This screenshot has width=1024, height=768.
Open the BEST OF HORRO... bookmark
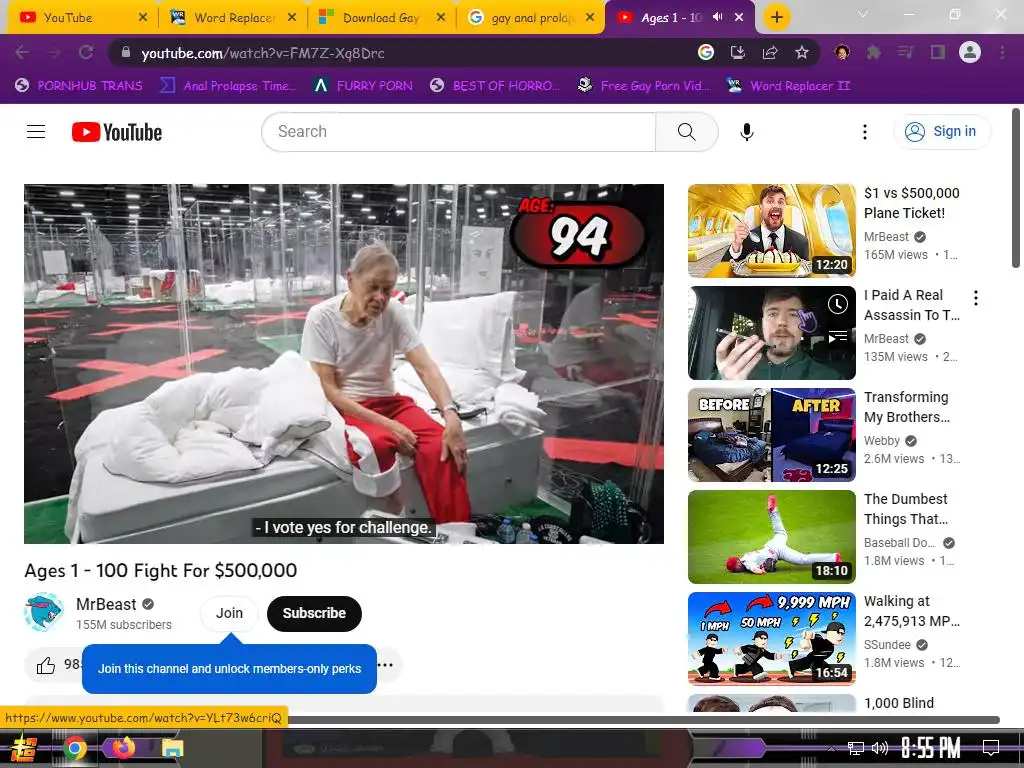[x=494, y=86]
